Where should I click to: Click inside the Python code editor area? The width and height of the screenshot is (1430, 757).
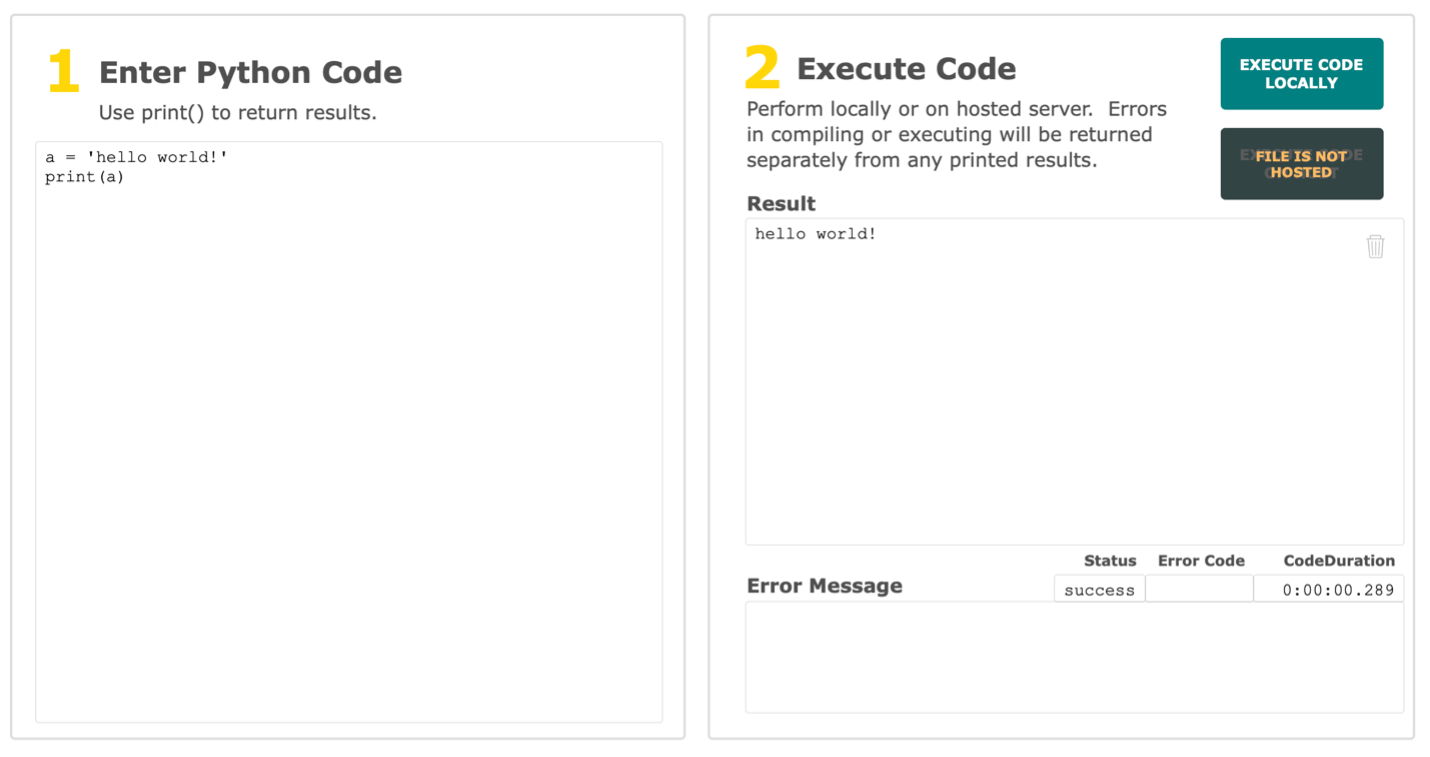point(348,450)
